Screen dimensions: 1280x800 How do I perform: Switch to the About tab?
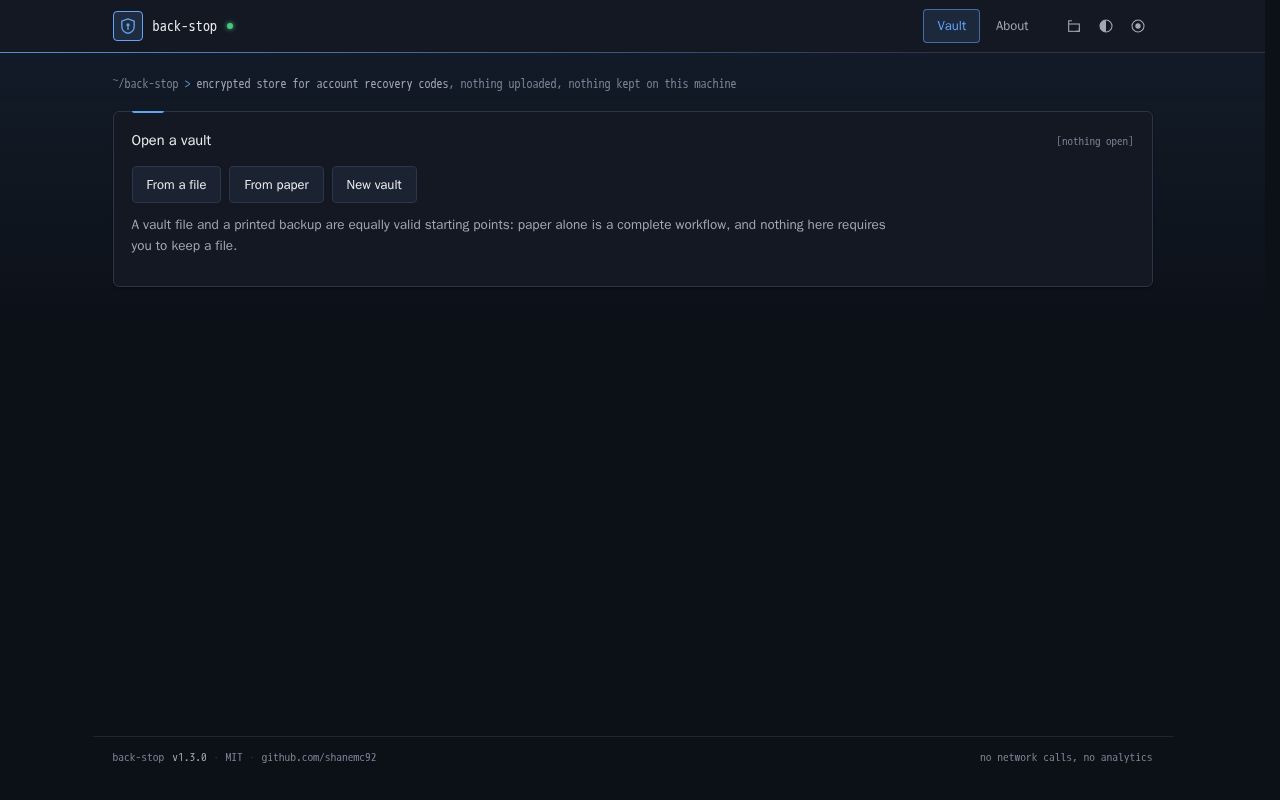[x=1012, y=26]
